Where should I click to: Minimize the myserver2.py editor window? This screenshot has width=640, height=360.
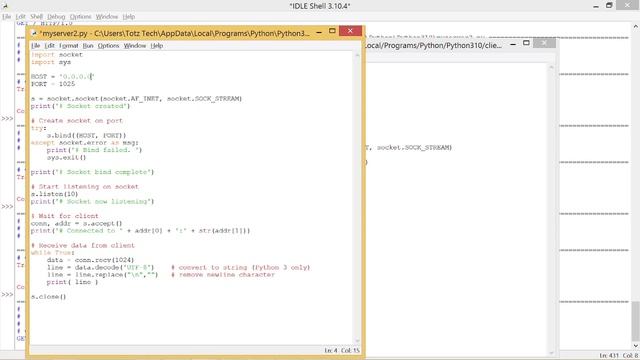pyautogui.click(x=319, y=31)
